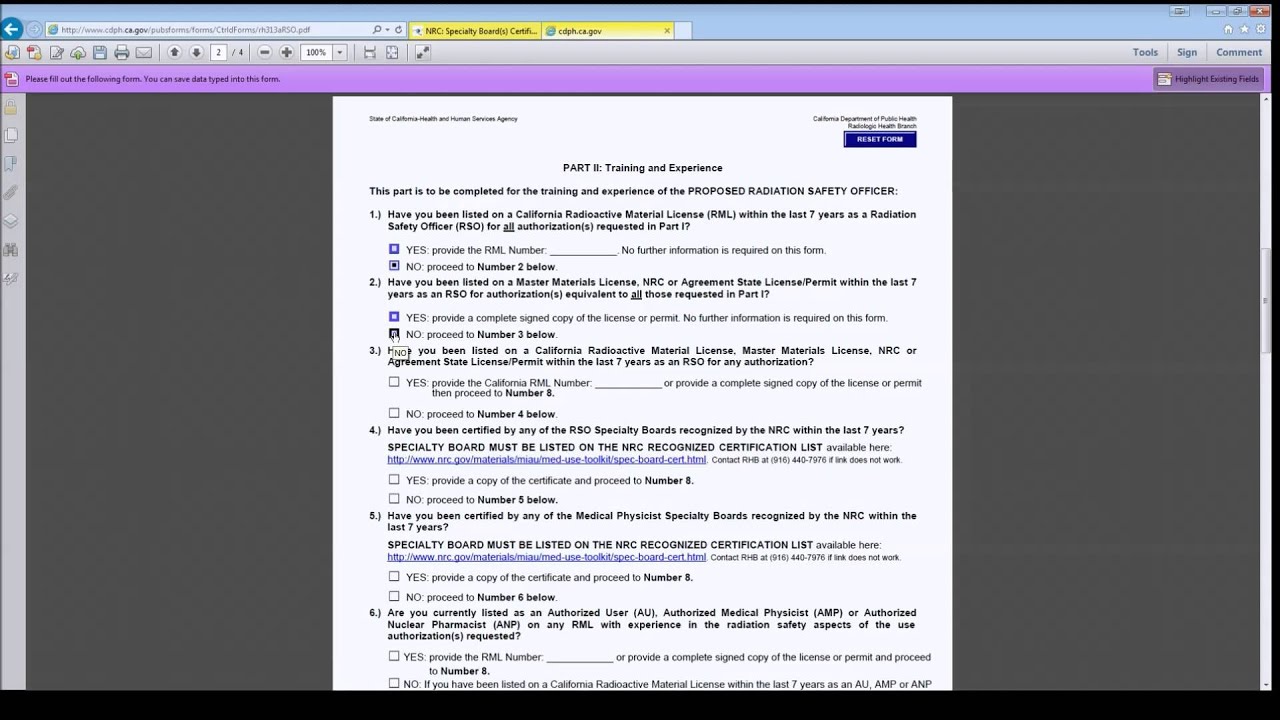Screen dimensions: 1280x720
Task: Toggle question 2 YES signed copy checkbox
Action: click(x=394, y=317)
